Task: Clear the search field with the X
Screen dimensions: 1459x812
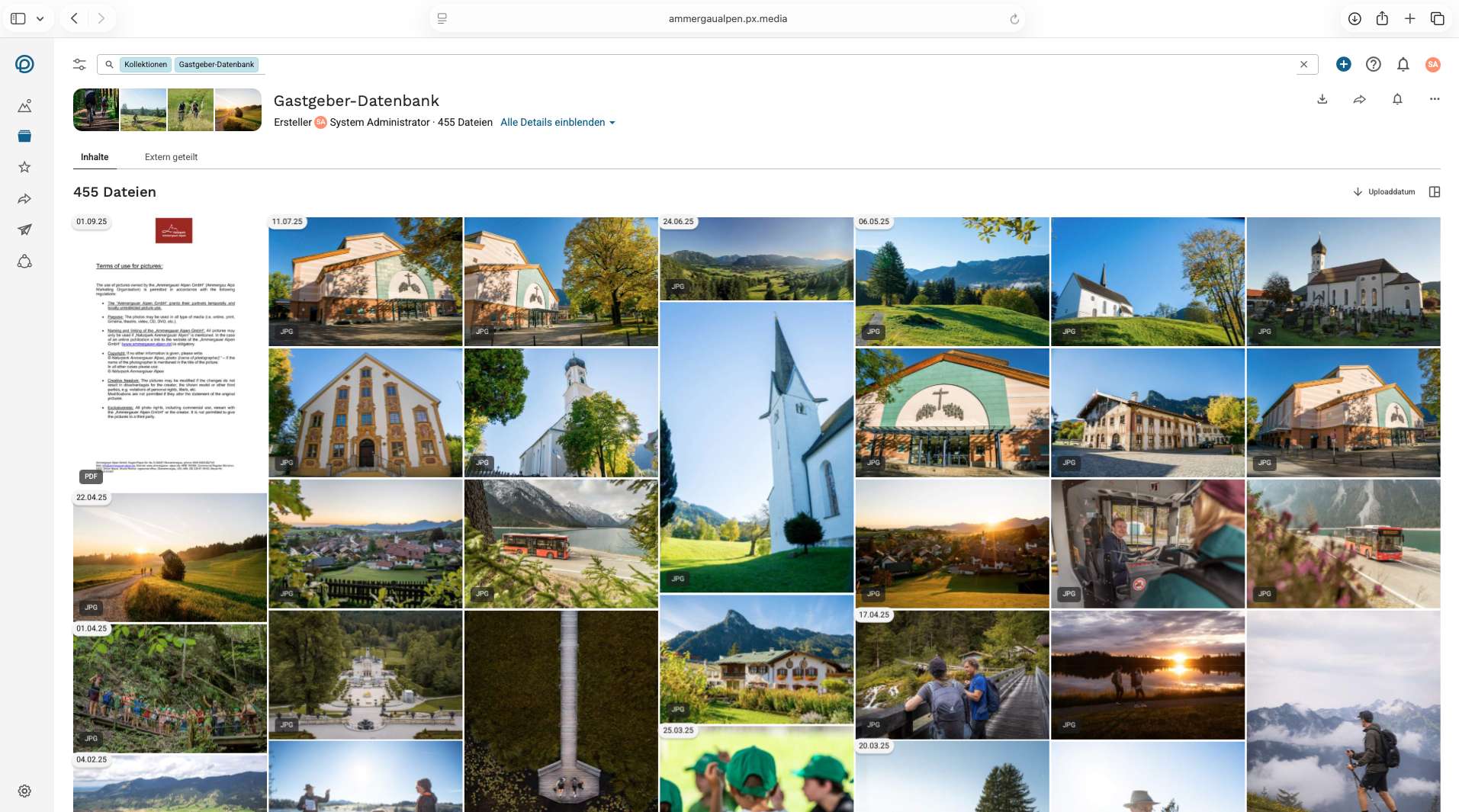Action: [x=1303, y=65]
